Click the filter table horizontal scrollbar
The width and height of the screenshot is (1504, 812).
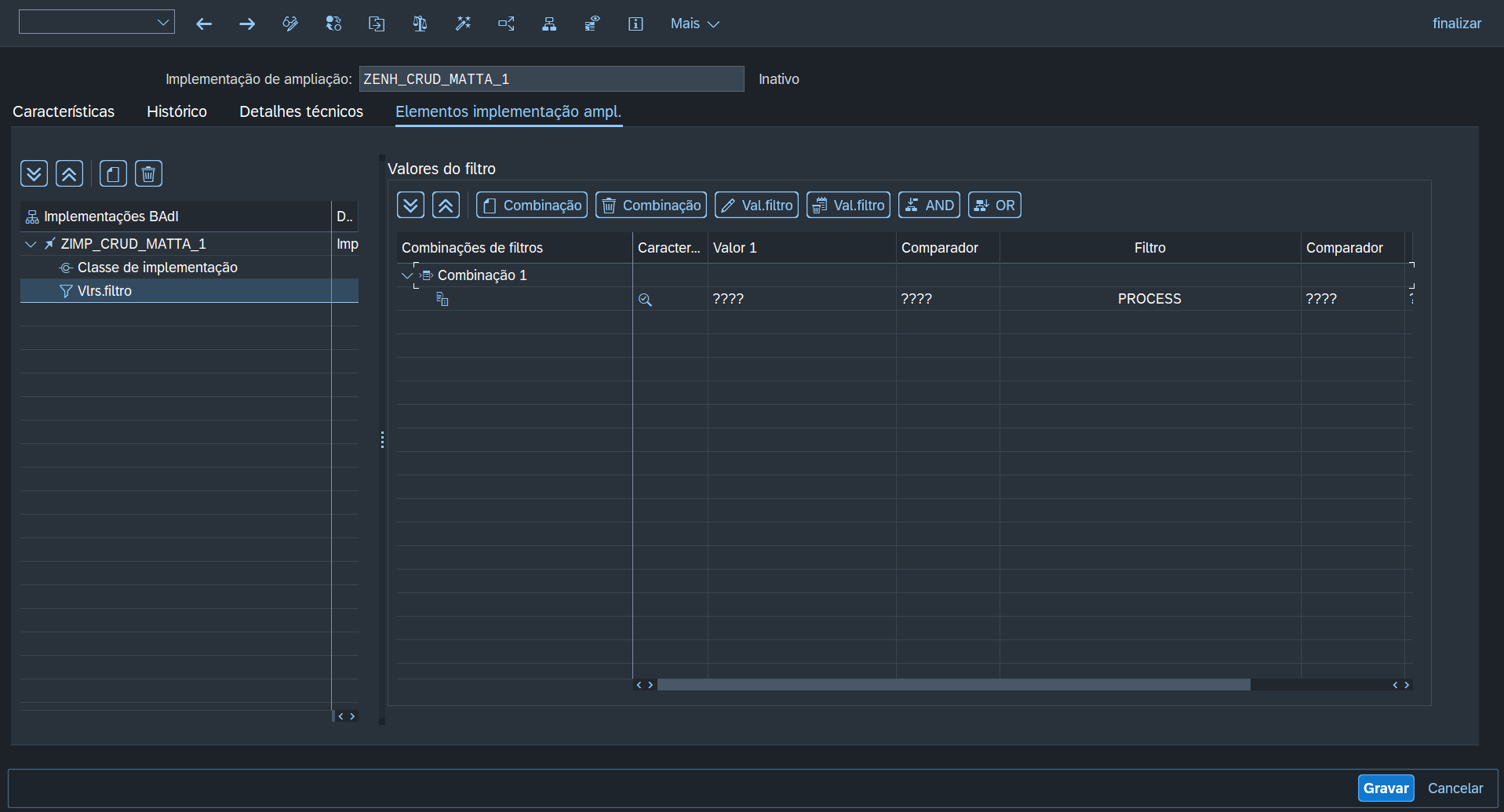pyautogui.click(x=953, y=685)
